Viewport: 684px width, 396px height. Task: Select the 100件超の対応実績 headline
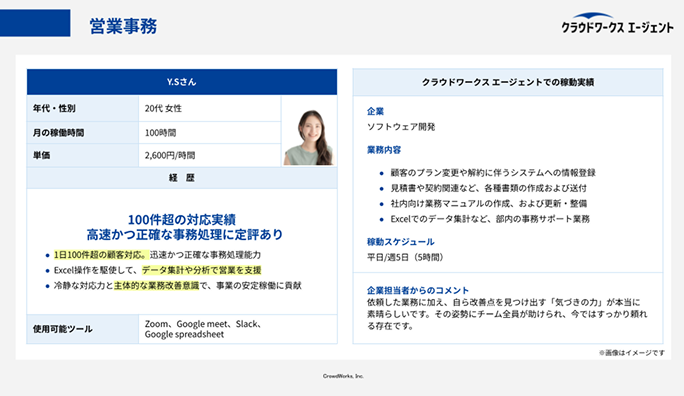182,219
